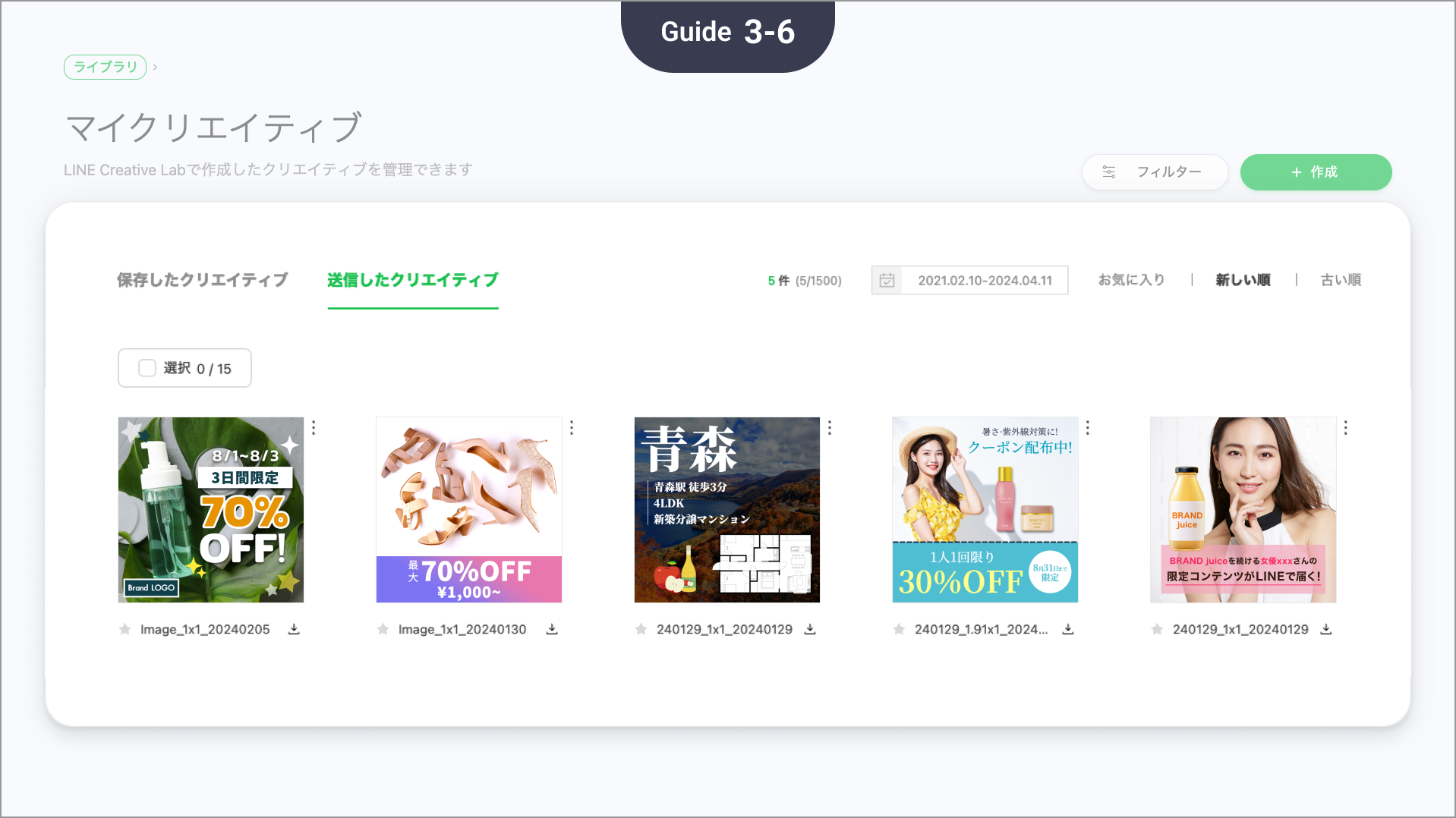This screenshot has height=818, width=1456.
Task: Sort creatives by 古い順
Action: click(1341, 280)
